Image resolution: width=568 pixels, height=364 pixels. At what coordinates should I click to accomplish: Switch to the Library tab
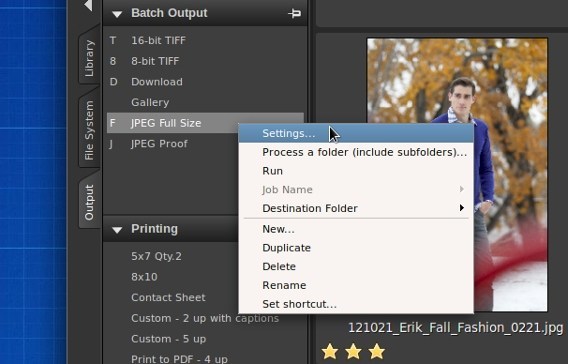pos(89,58)
